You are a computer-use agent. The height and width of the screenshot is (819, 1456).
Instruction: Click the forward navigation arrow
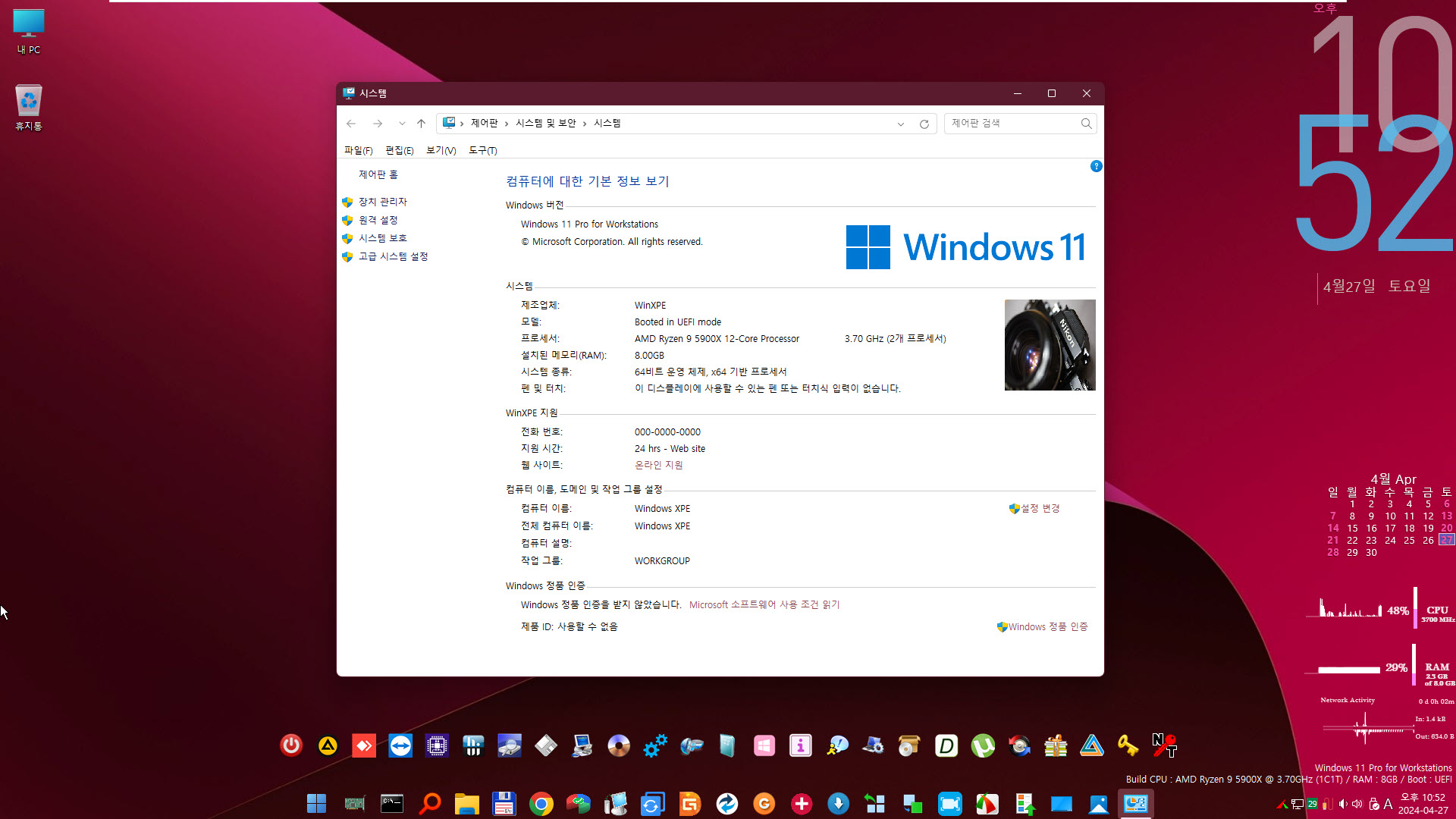[x=378, y=124]
